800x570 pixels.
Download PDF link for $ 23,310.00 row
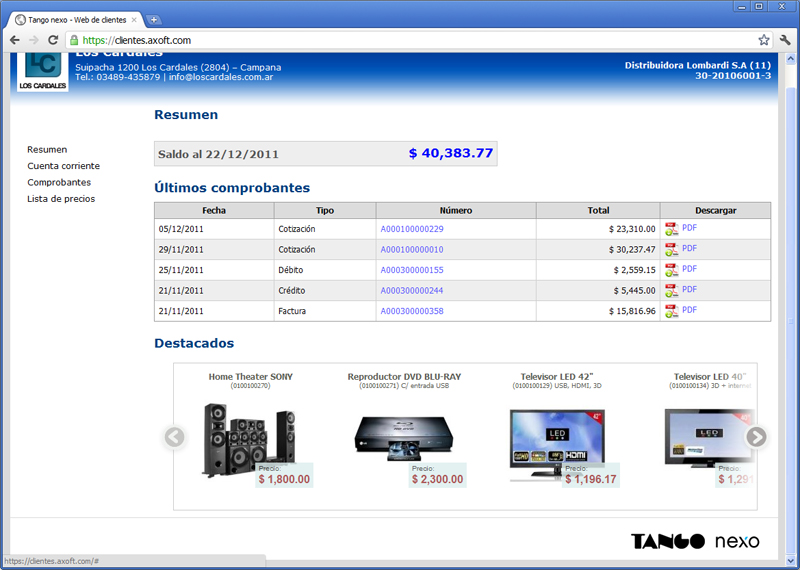tap(689, 228)
